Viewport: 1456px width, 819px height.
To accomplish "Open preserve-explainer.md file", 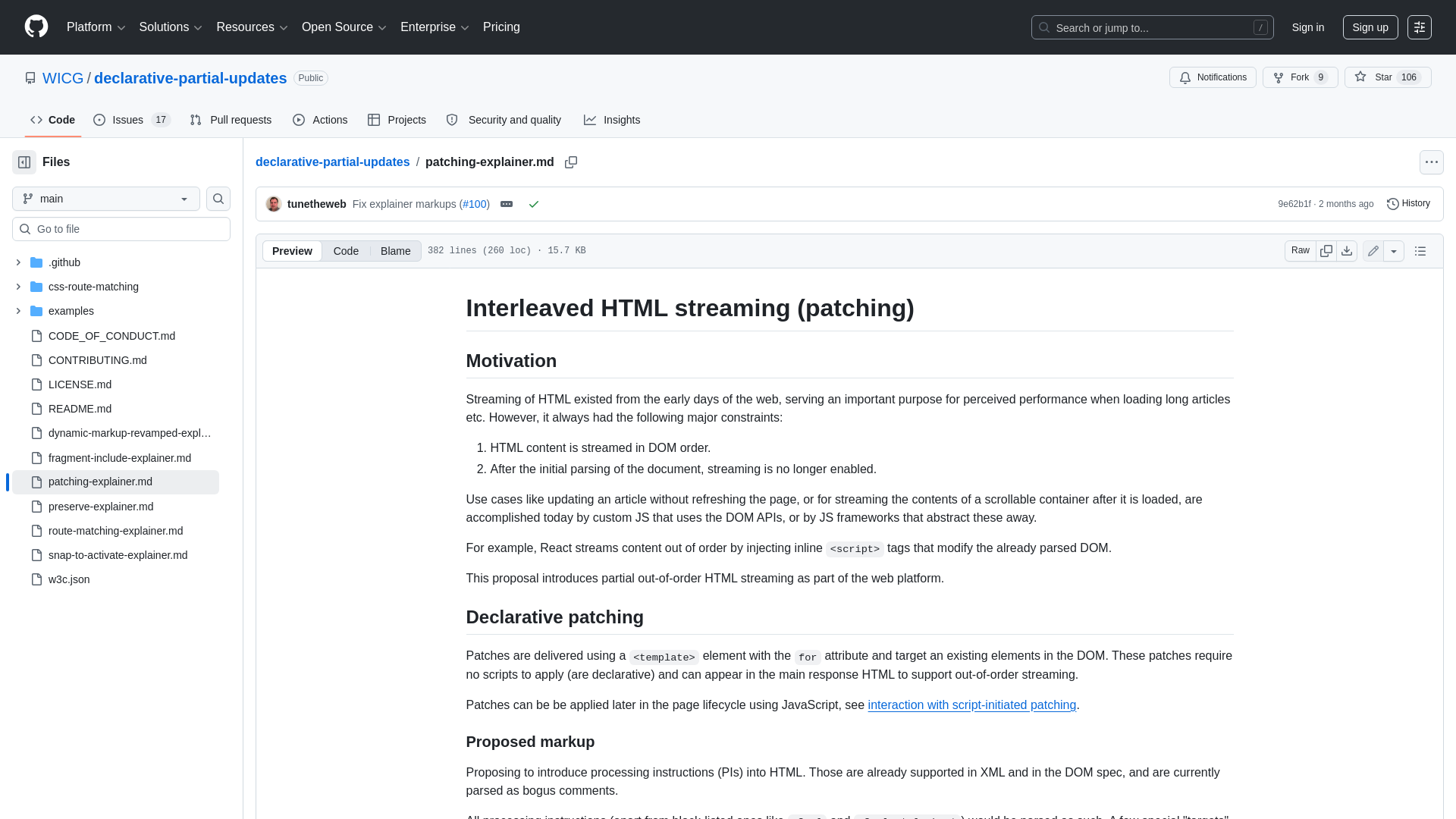I will (101, 507).
